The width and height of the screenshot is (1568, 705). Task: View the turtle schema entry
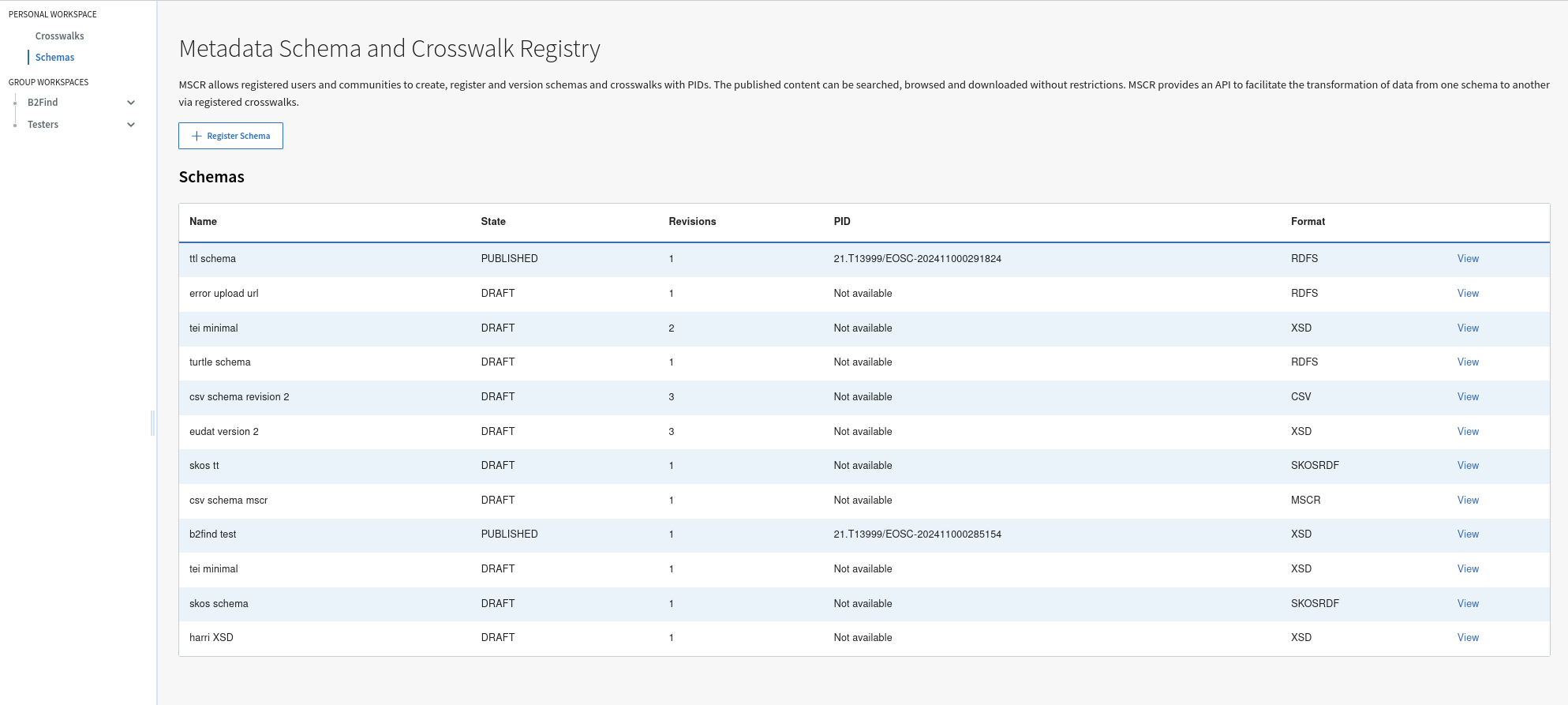(x=1468, y=362)
